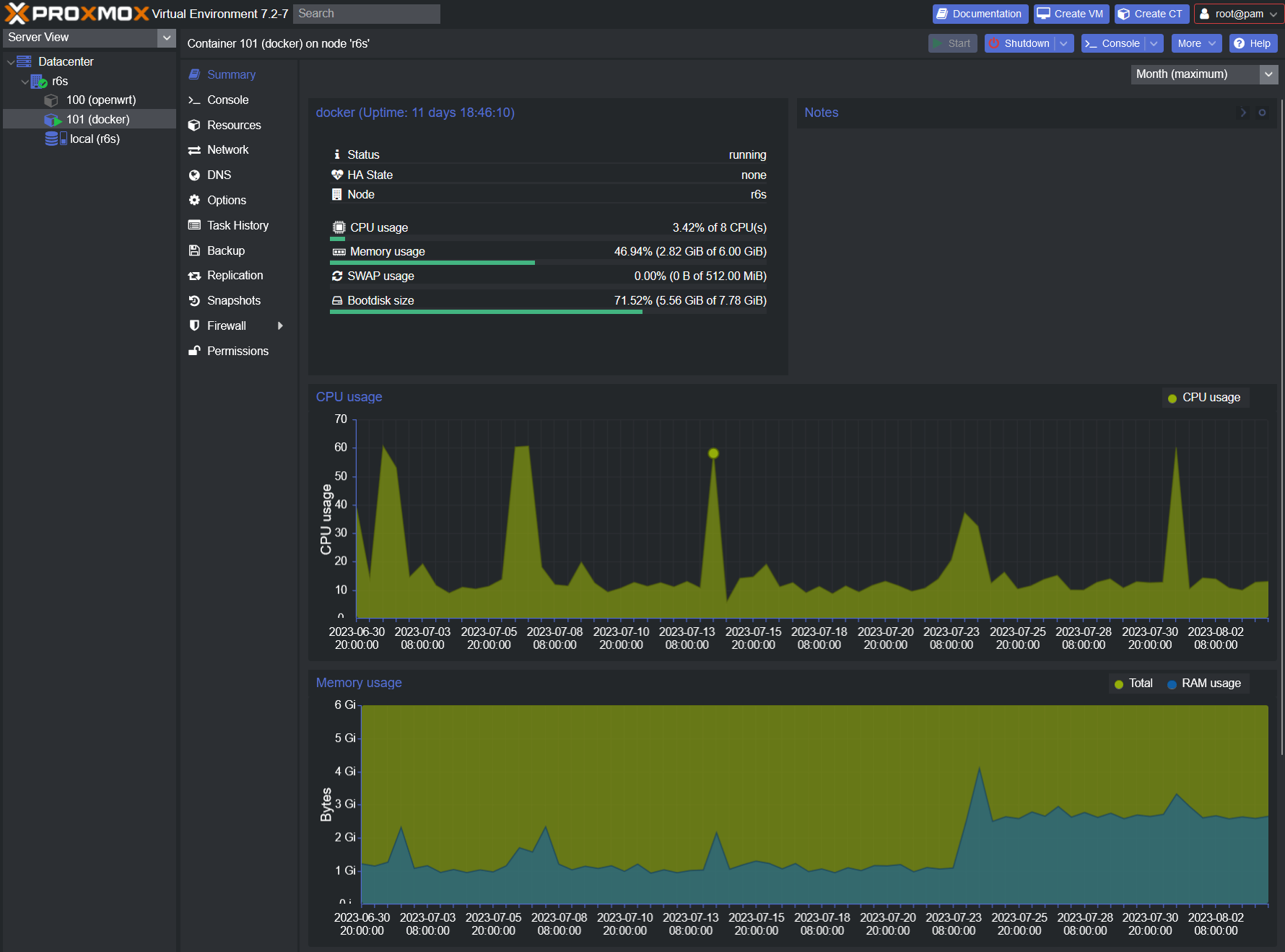Open the Task History tab
The height and width of the screenshot is (952, 1285).
point(238,226)
